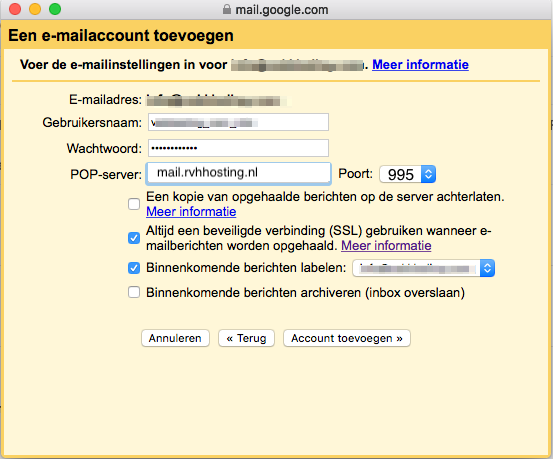The width and height of the screenshot is (553, 459).
Task: Select the Poort combo box showing 995
Action: [408, 174]
